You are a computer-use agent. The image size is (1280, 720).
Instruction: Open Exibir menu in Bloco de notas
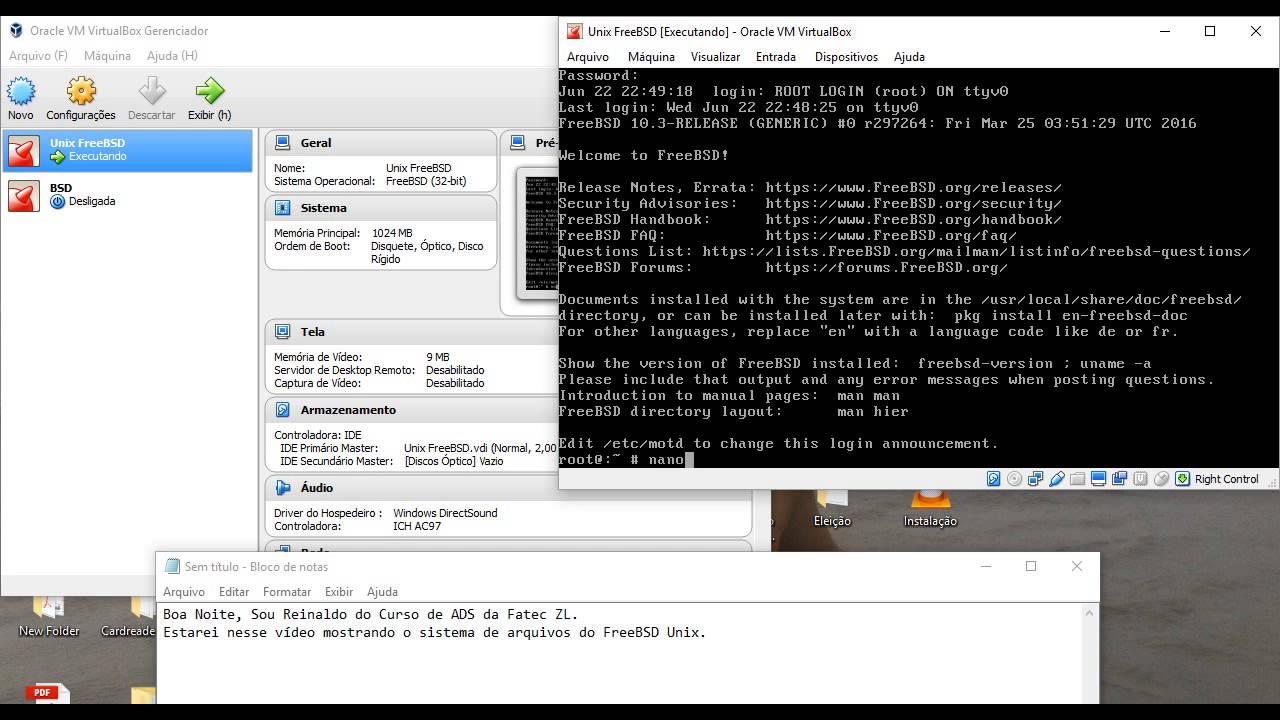pyautogui.click(x=339, y=592)
